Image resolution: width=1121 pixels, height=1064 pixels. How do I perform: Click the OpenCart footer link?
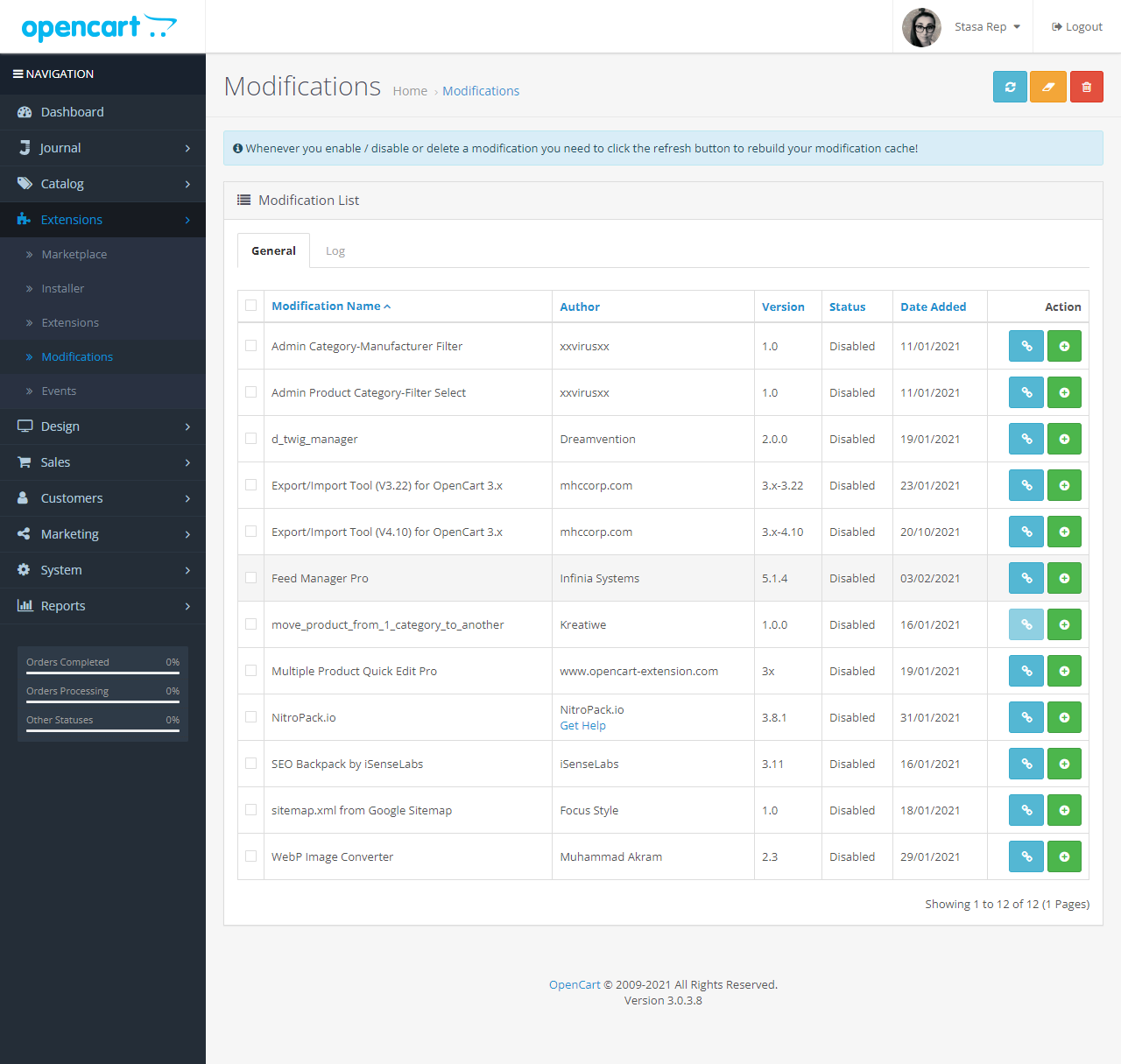click(x=575, y=984)
